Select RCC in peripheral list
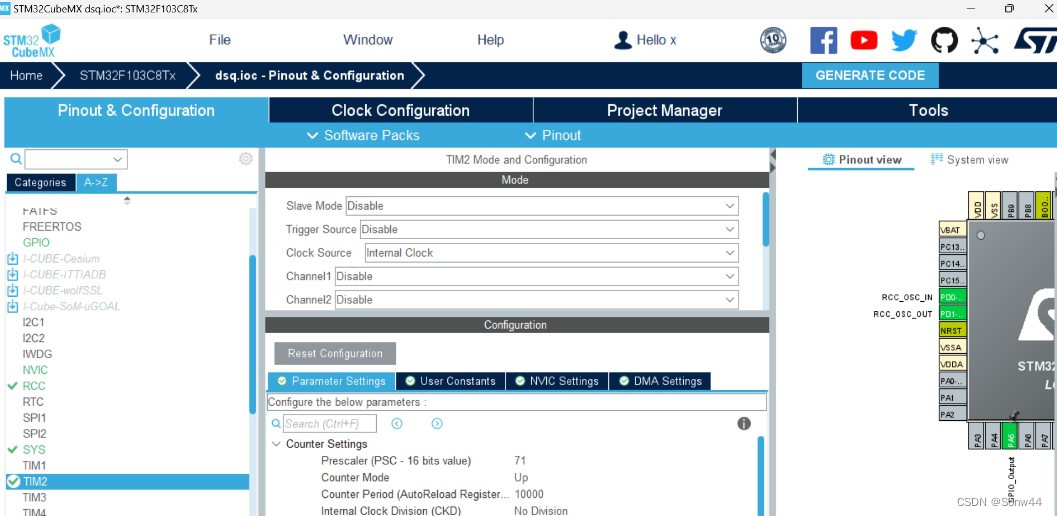Screen dimensions: 1057x516 pyautogui.click(x=34, y=386)
